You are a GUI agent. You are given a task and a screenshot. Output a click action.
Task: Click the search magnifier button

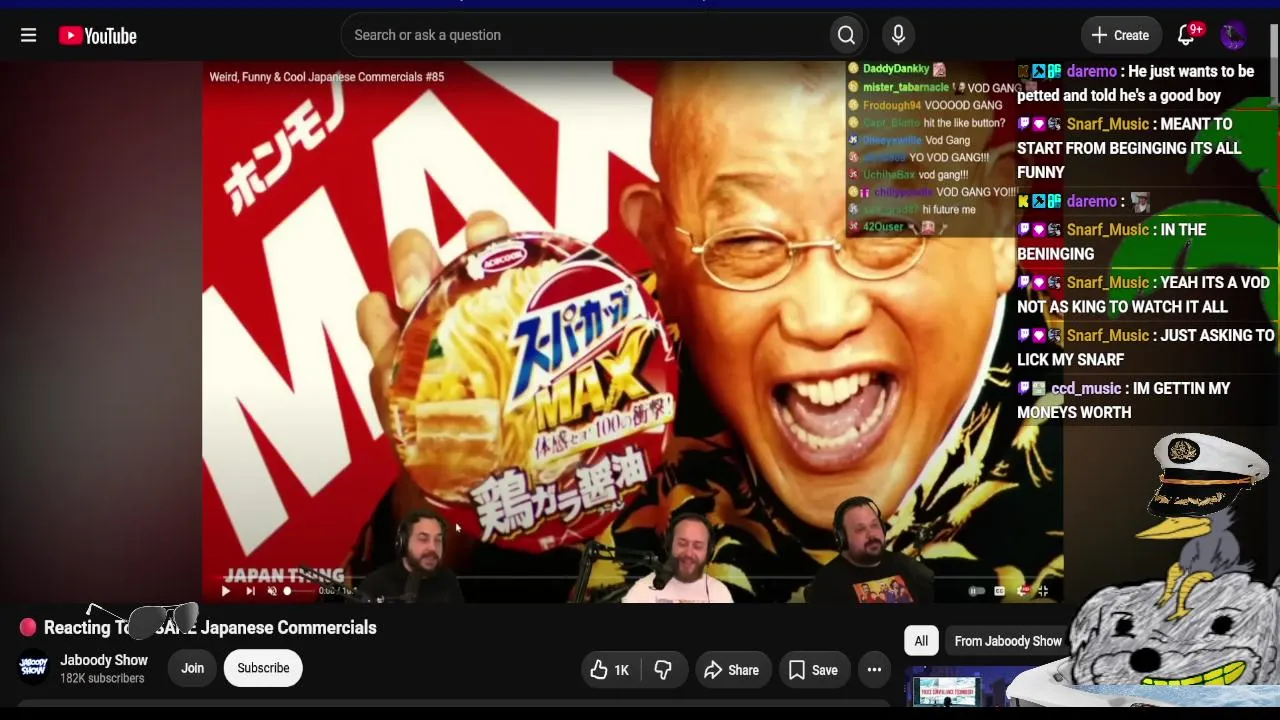(846, 35)
